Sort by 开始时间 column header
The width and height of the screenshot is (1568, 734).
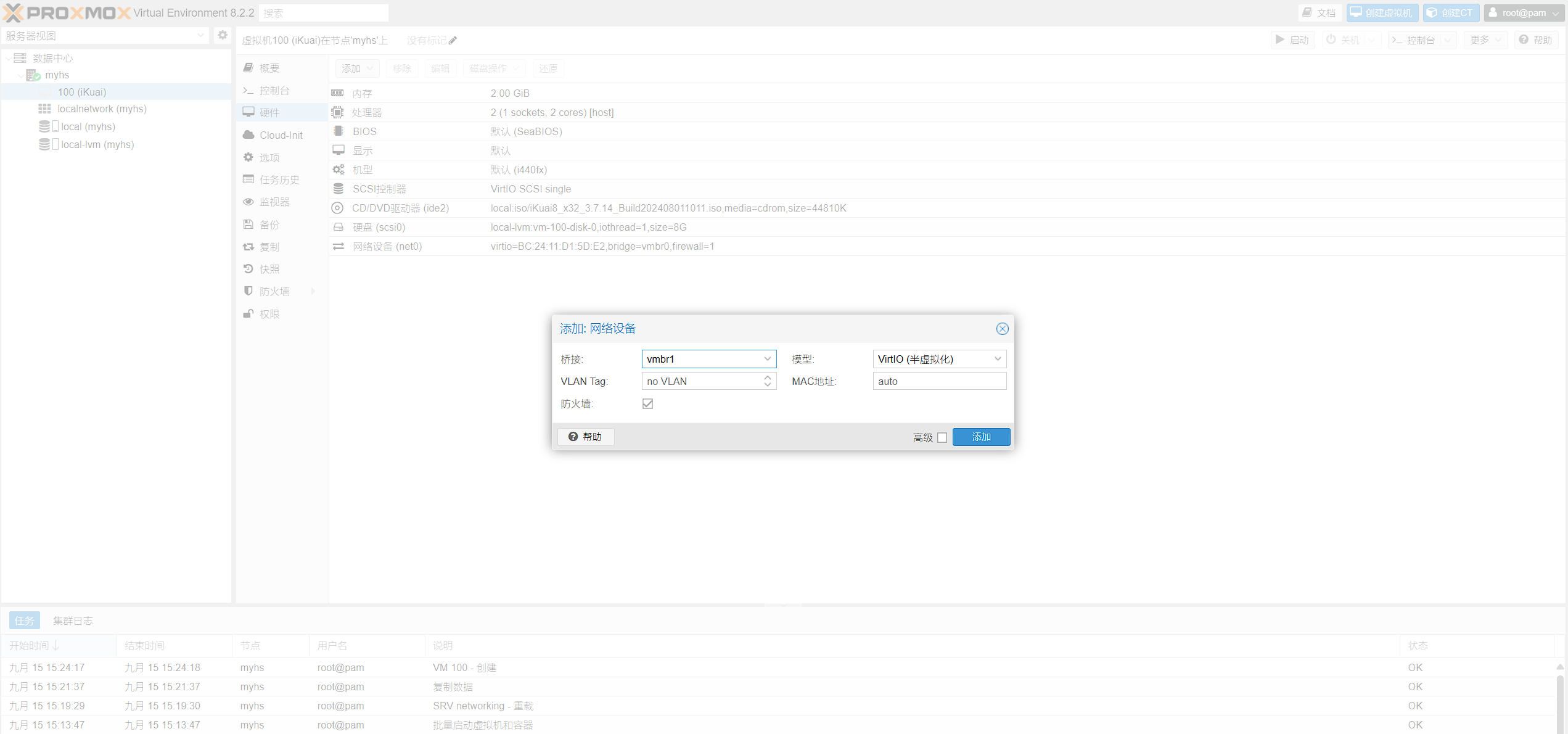[59, 646]
